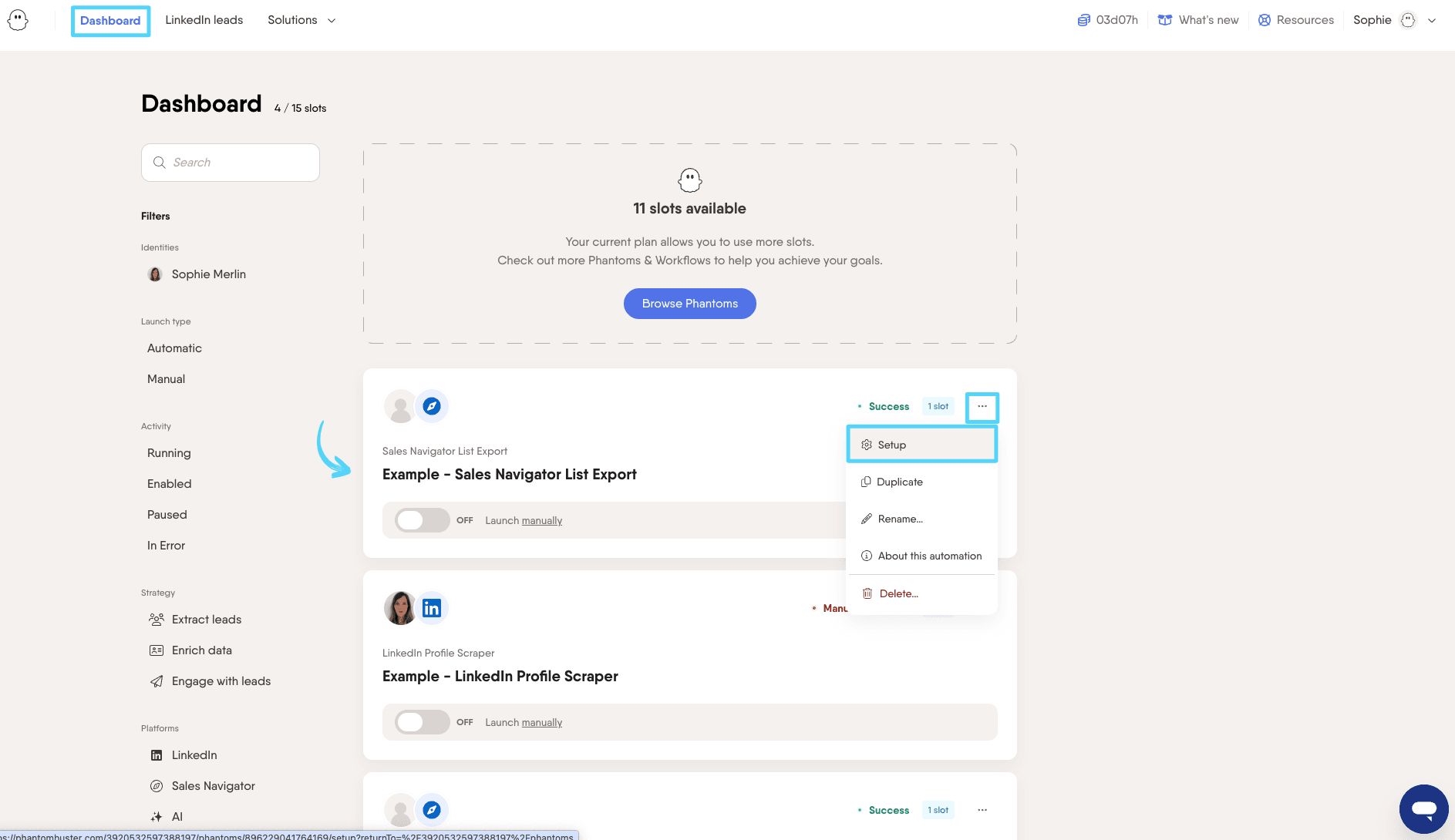The image size is (1455, 840).
Task: Focus the dashboard Search field
Action: point(231,163)
